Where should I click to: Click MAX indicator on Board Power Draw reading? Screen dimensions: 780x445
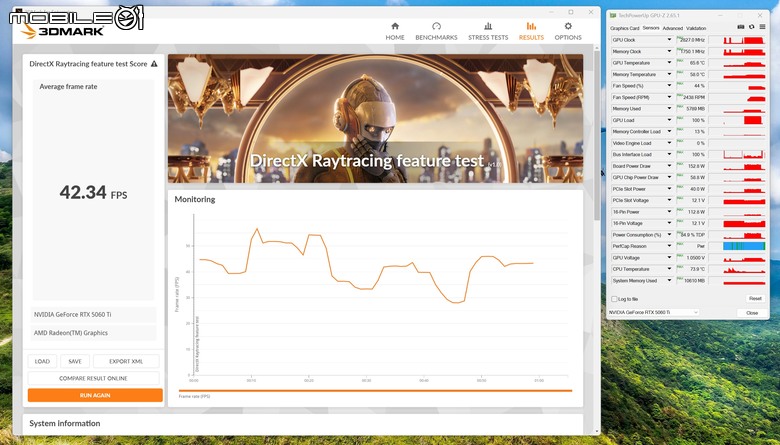click(x=680, y=164)
